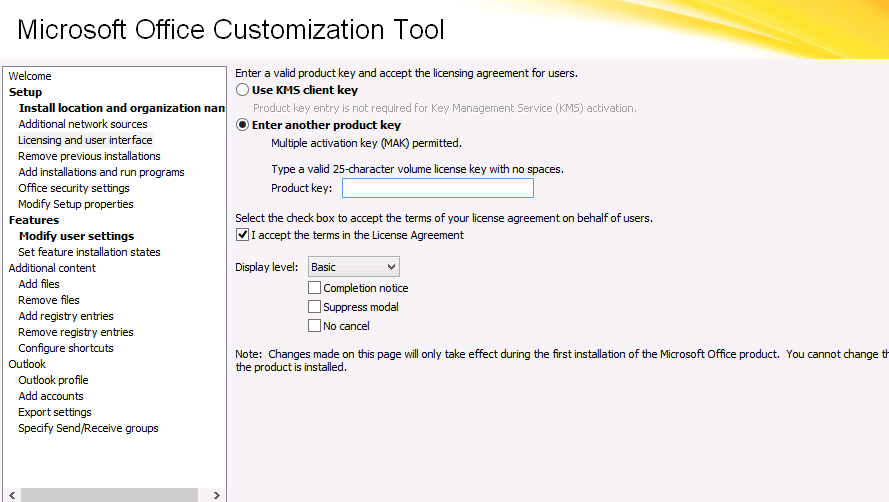Select Licensing and user interface item

pos(85,140)
